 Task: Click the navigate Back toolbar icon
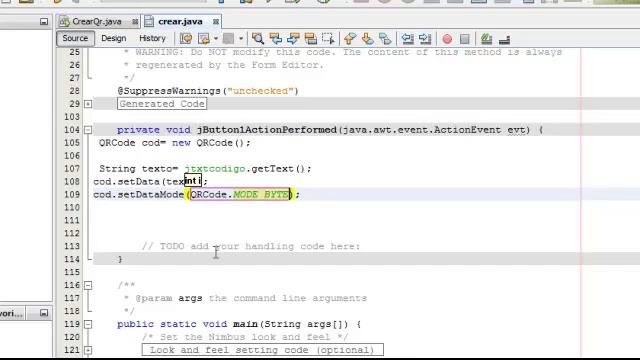click(x=204, y=39)
